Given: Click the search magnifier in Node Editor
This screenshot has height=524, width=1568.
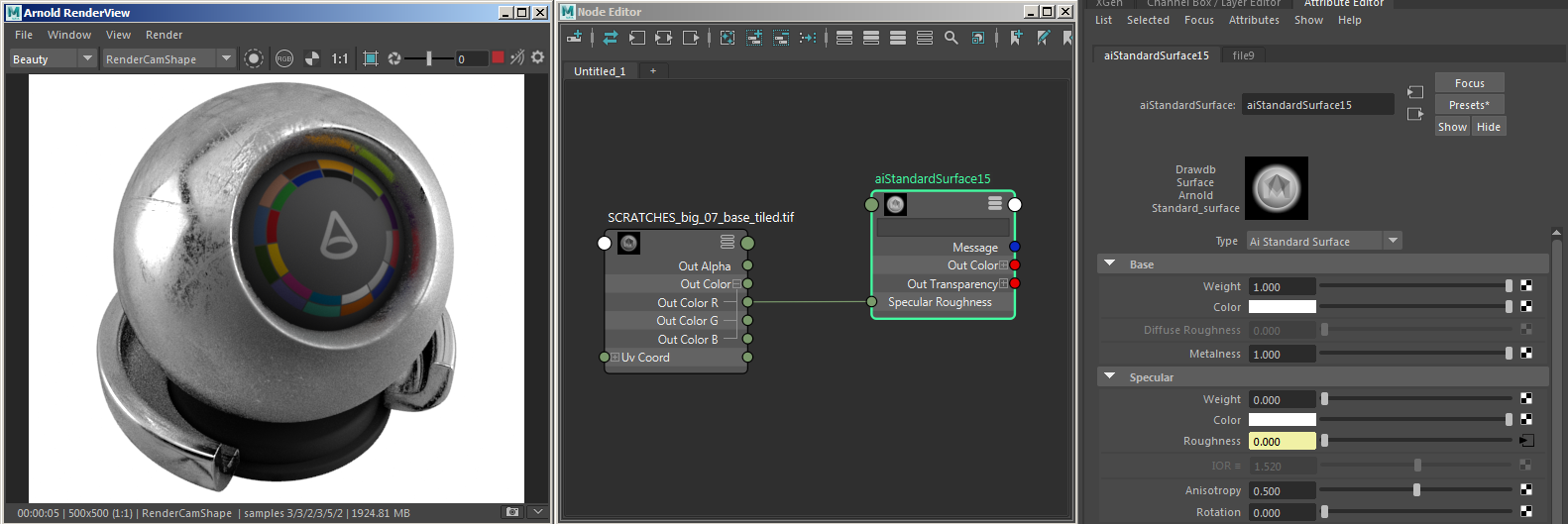Looking at the screenshot, I should pos(952,38).
